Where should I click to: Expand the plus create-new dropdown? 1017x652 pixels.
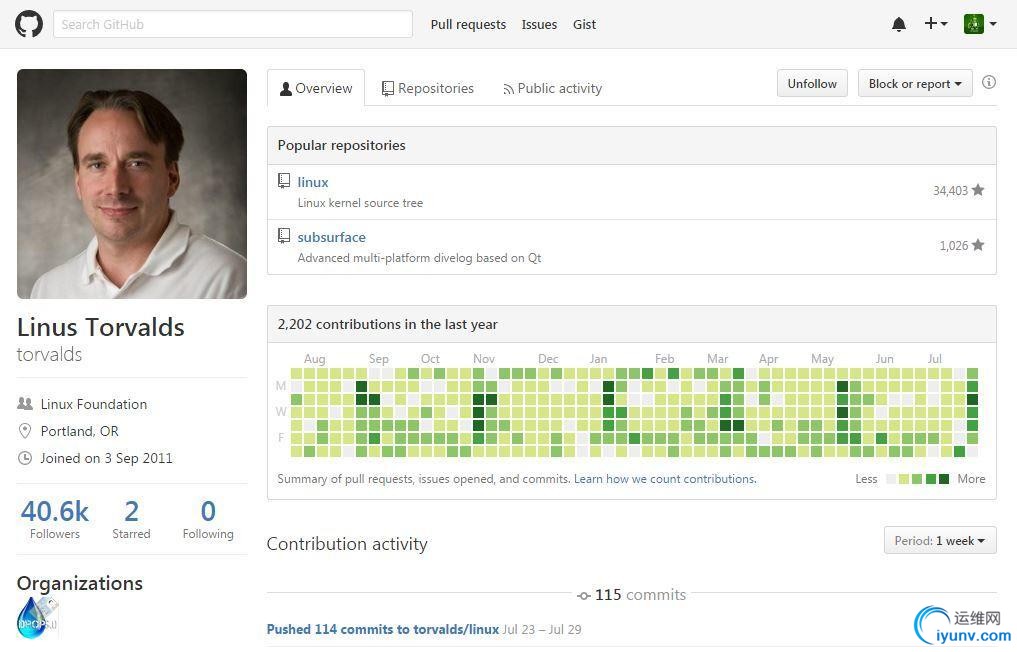click(x=935, y=24)
